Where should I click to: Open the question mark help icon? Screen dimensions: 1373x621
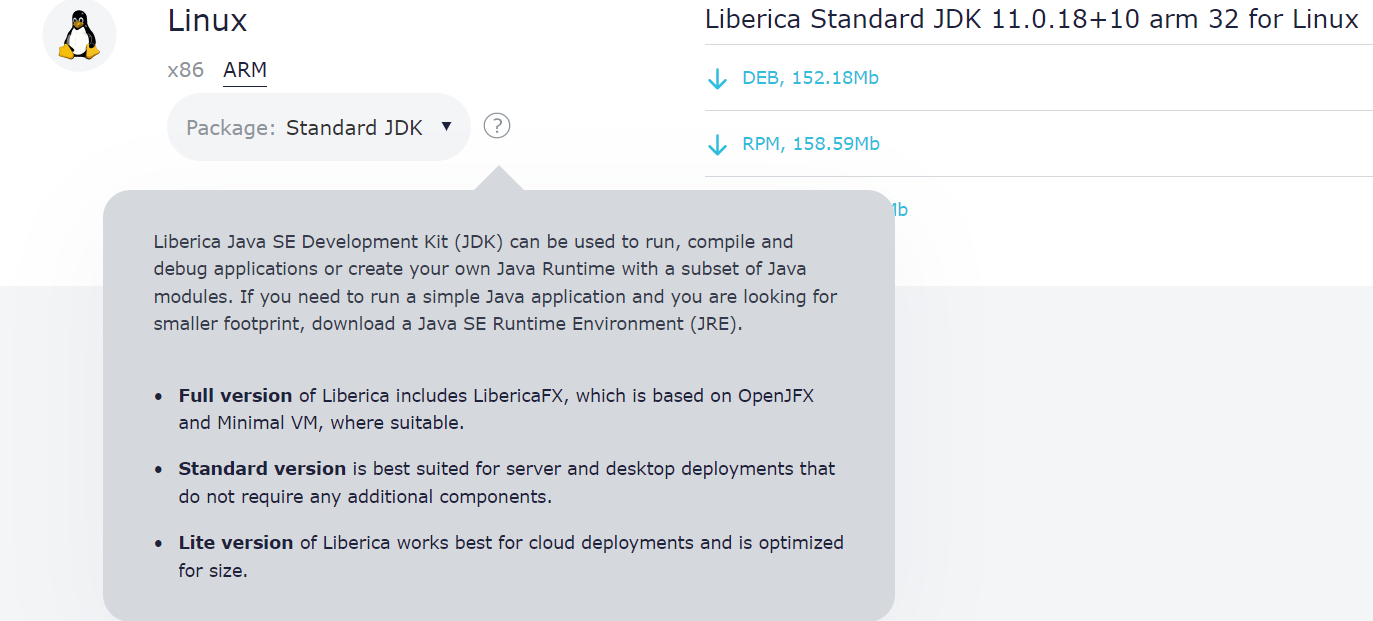pos(496,126)
